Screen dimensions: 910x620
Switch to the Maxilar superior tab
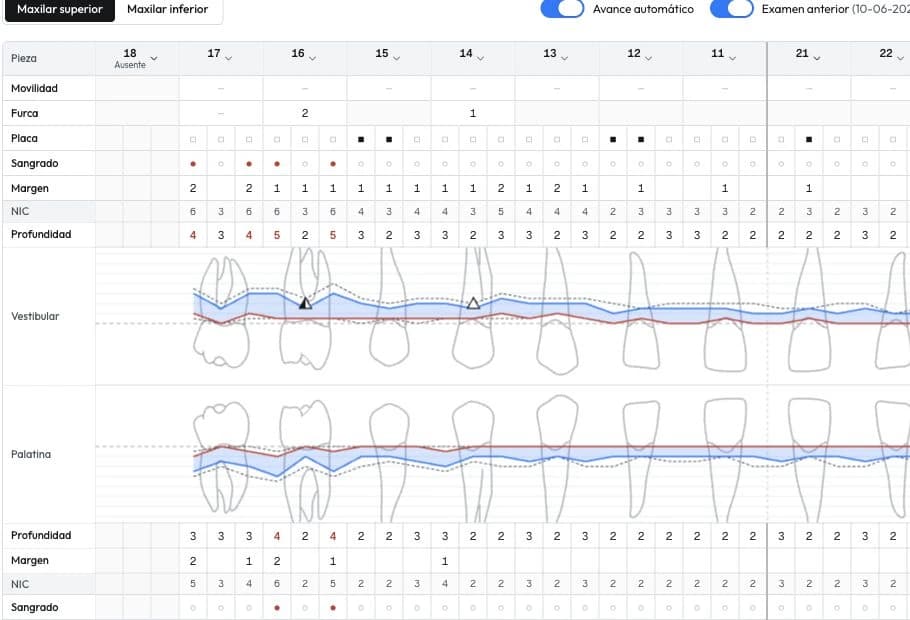pos(59,9)
